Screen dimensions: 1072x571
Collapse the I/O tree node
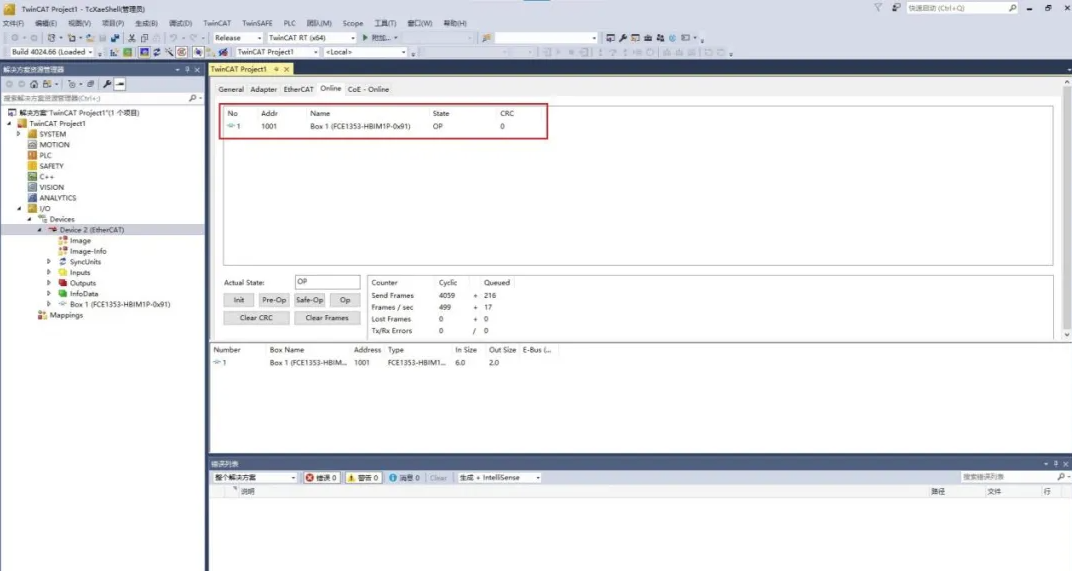coord(19,209)
